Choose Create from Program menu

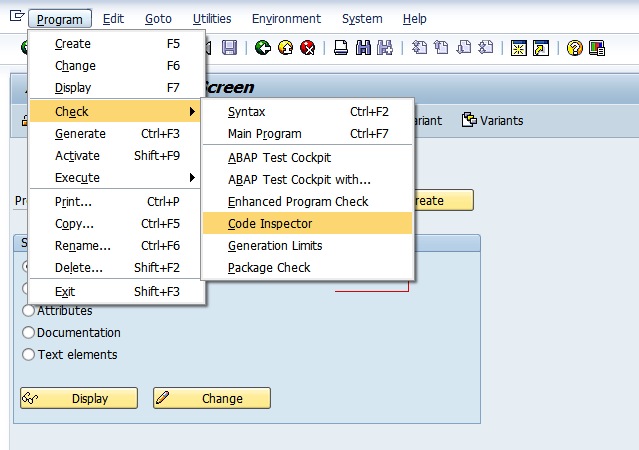click(x=116, y=44)
